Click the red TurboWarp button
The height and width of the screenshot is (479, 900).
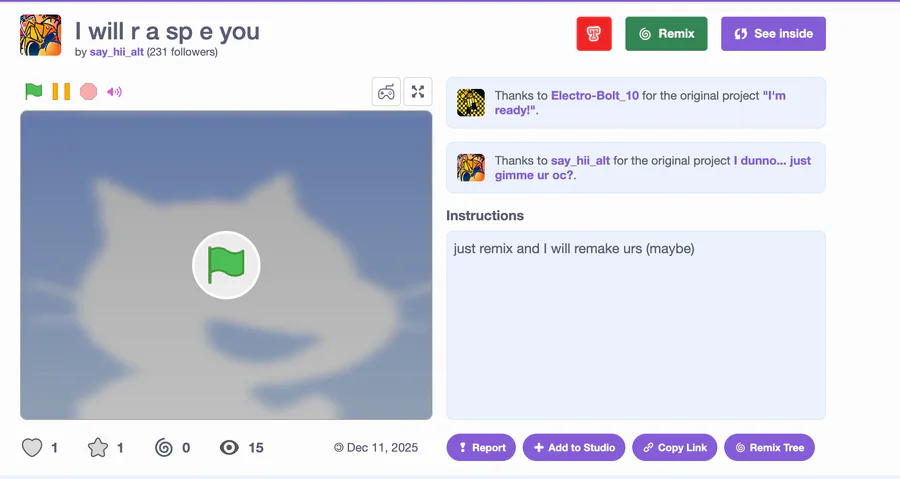click(594, 34)
